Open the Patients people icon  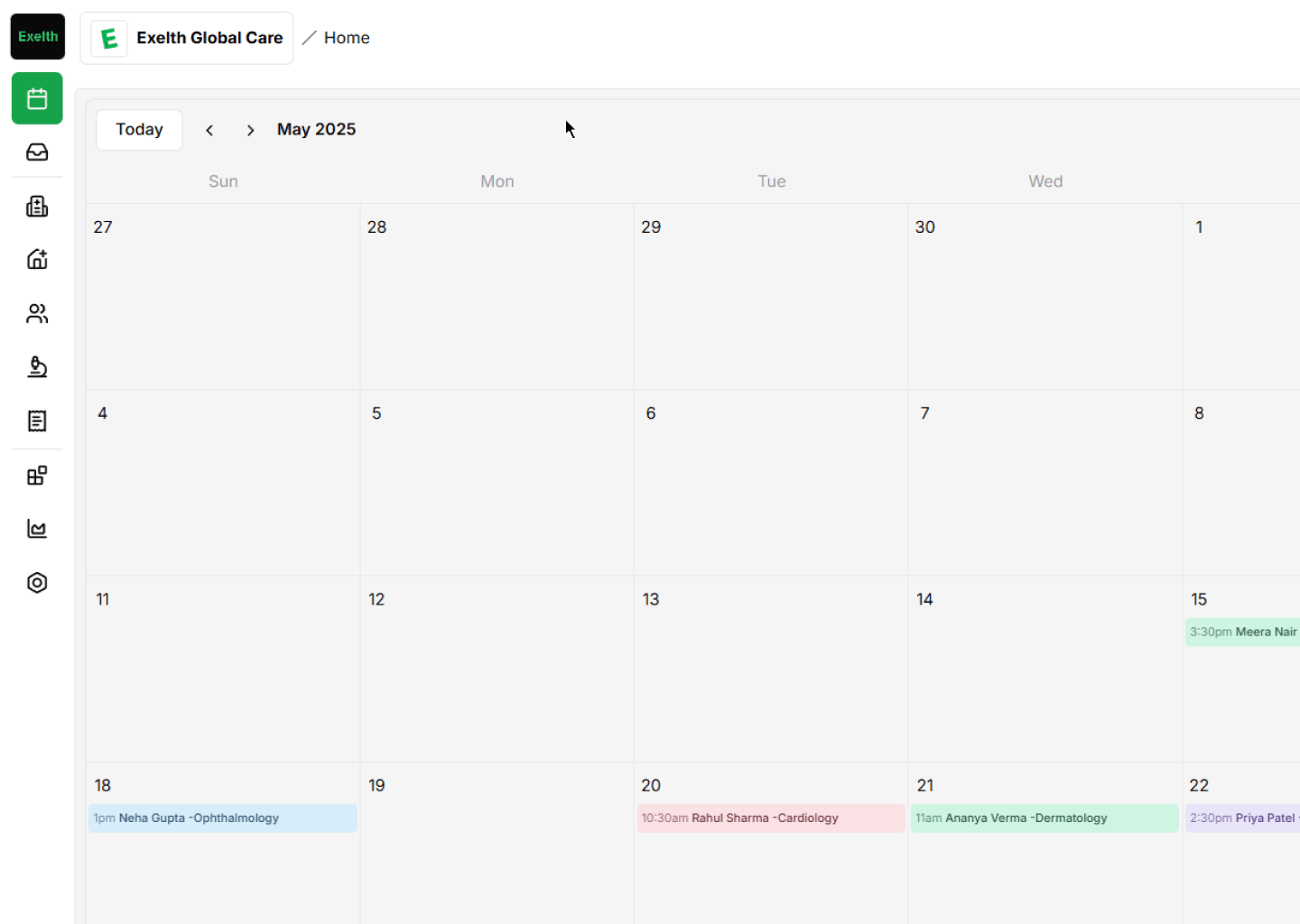36,313
